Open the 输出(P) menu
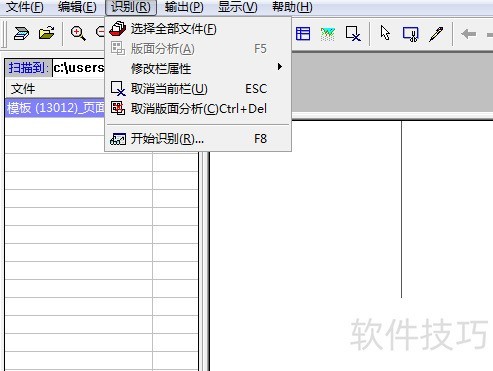 (184, 7)
